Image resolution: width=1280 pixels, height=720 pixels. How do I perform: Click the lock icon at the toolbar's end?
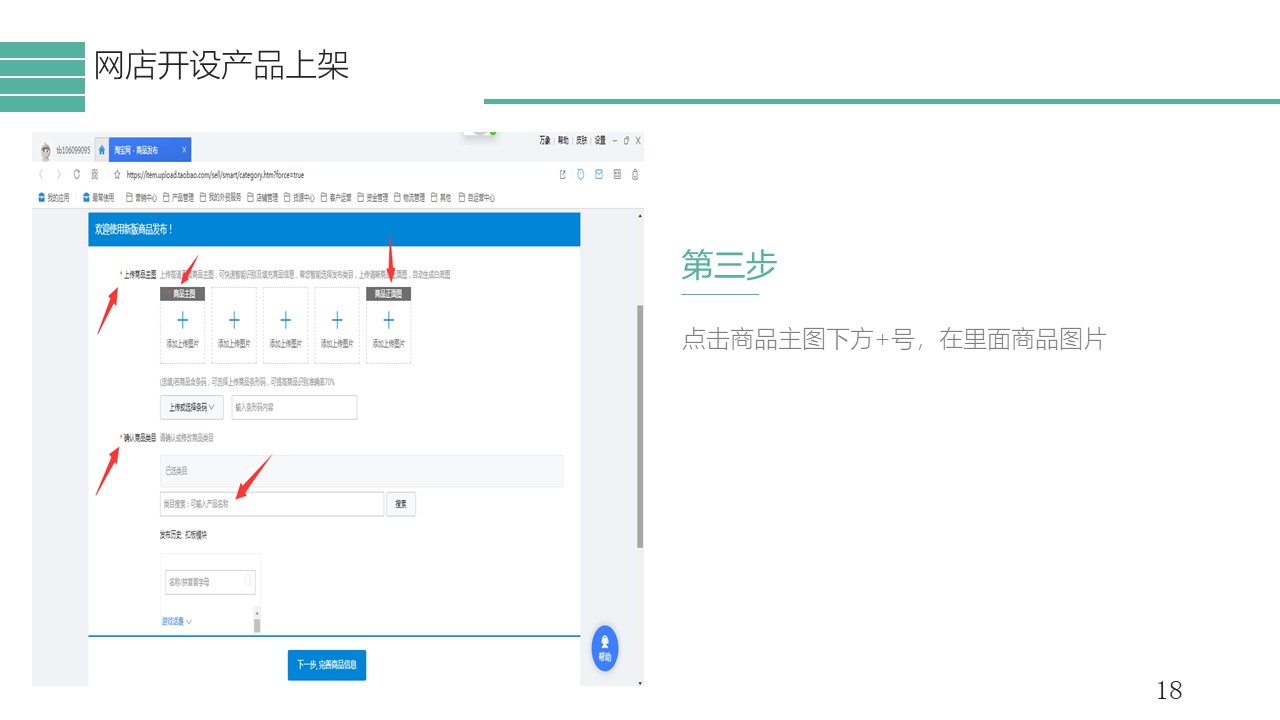point(635,174)
